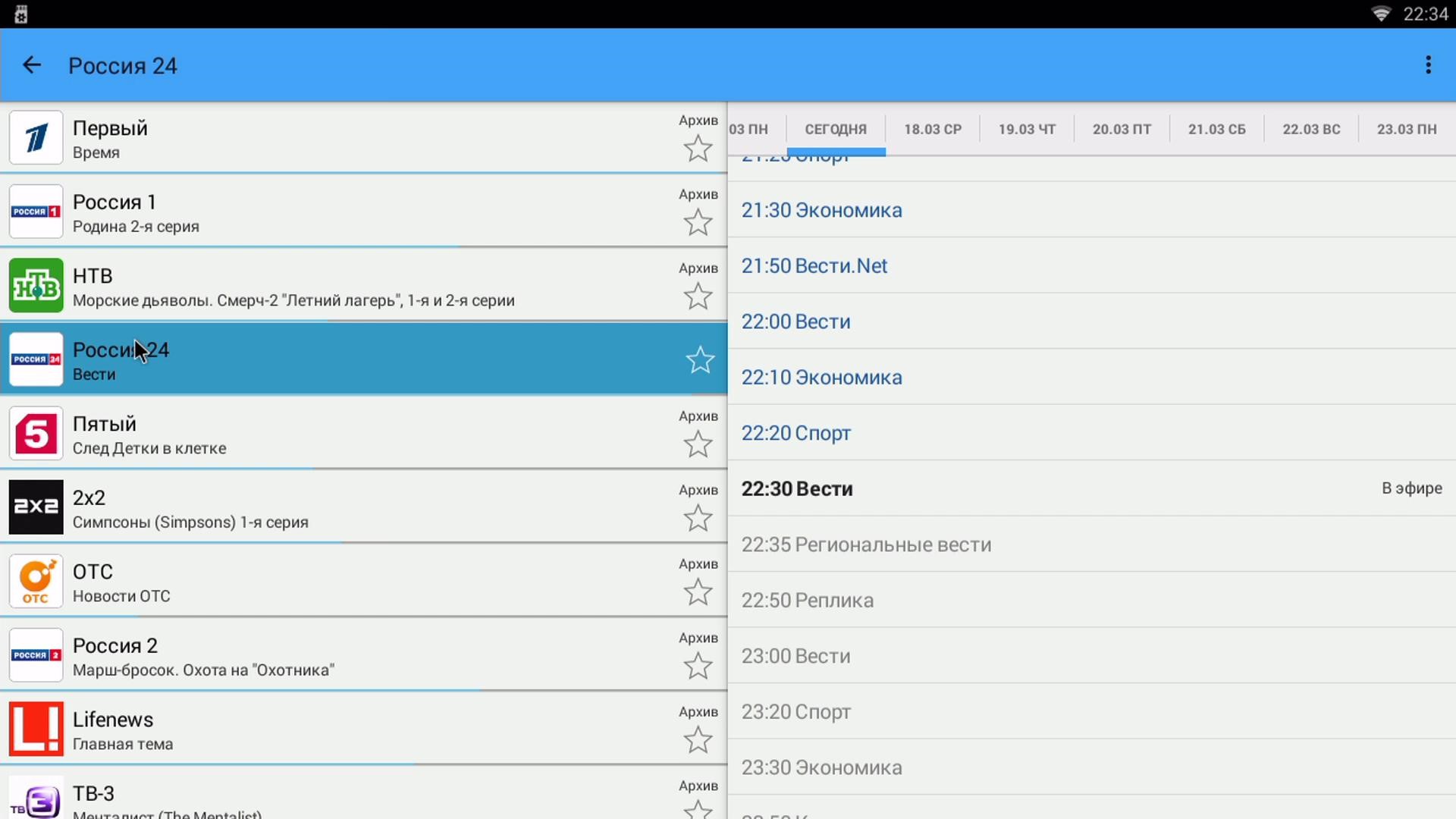Viewport: 1456px width, 819px height.
Task: Select the 2x2 channel name
Action: (x=89, y=498)
